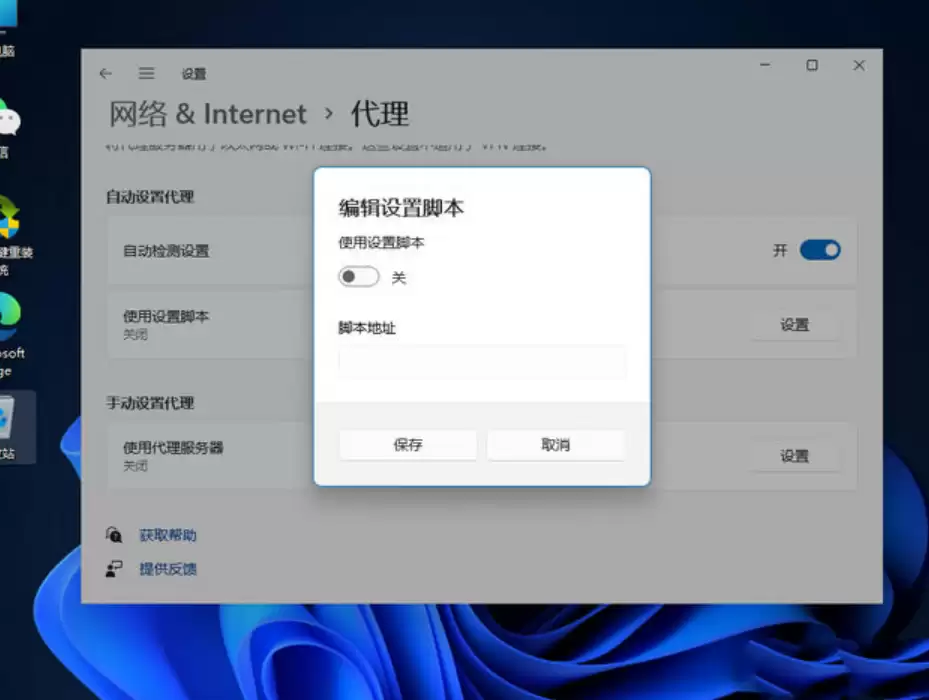Click the 提供反馈 feedback person icon
Viewport: 929px width, 700px height.
pyautogui.click(x=113, y=569)
